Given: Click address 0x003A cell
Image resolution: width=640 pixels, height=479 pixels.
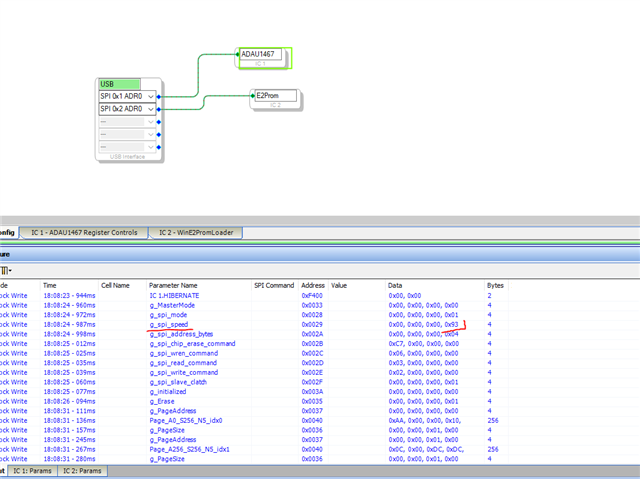Looking at the screenshot, I should coord(312,392).
